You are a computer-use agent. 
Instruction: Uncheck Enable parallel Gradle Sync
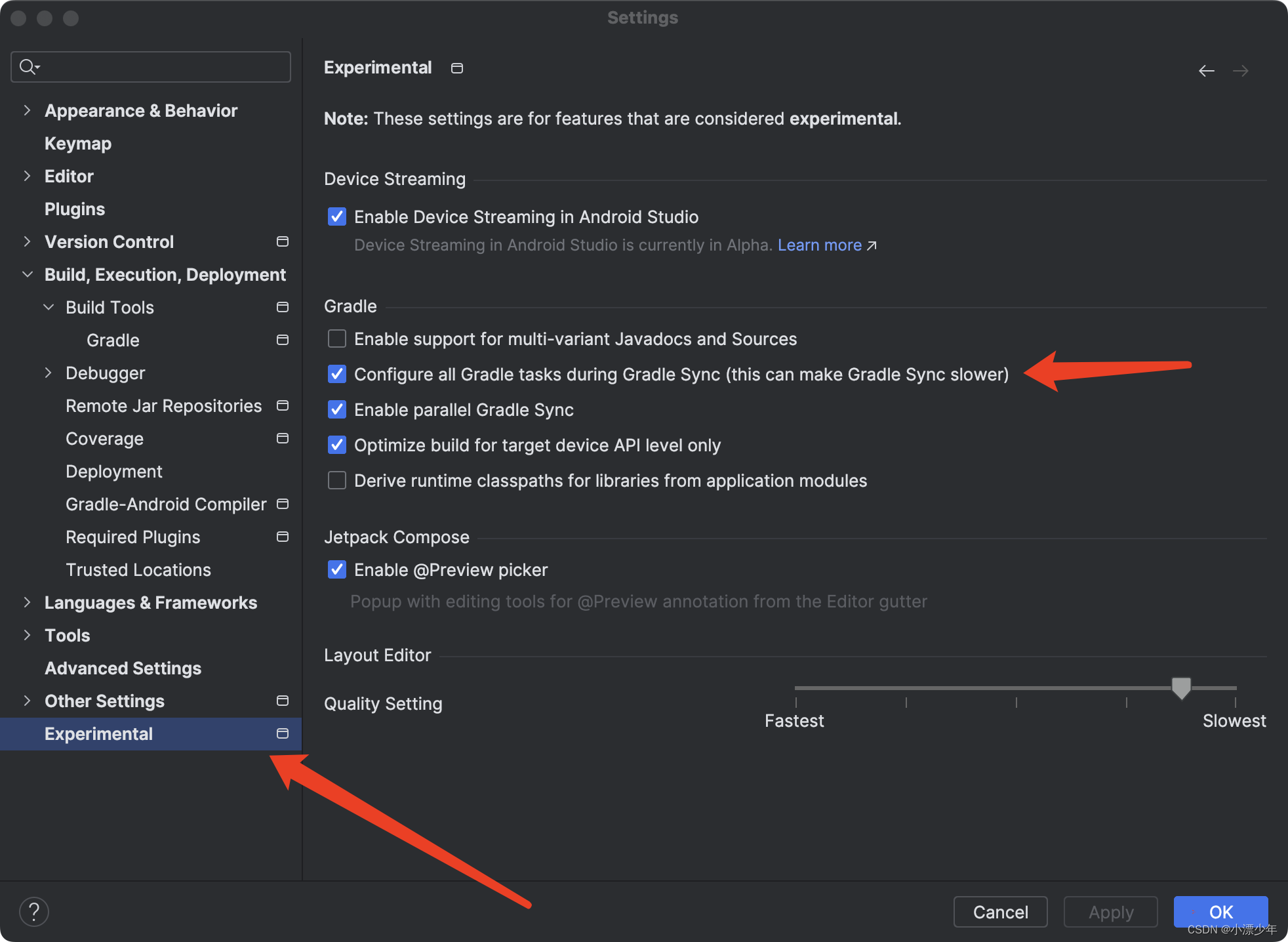[336, 409]
